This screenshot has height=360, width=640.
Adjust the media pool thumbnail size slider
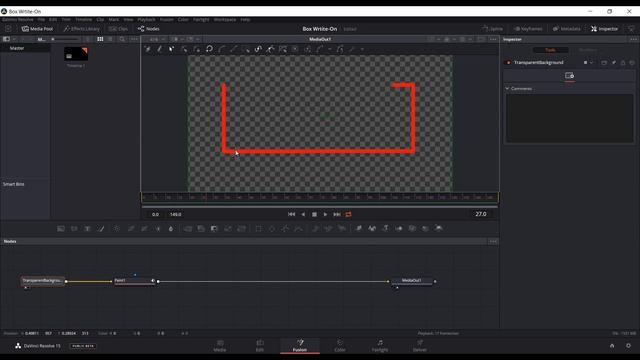click(x=65, y=39)
